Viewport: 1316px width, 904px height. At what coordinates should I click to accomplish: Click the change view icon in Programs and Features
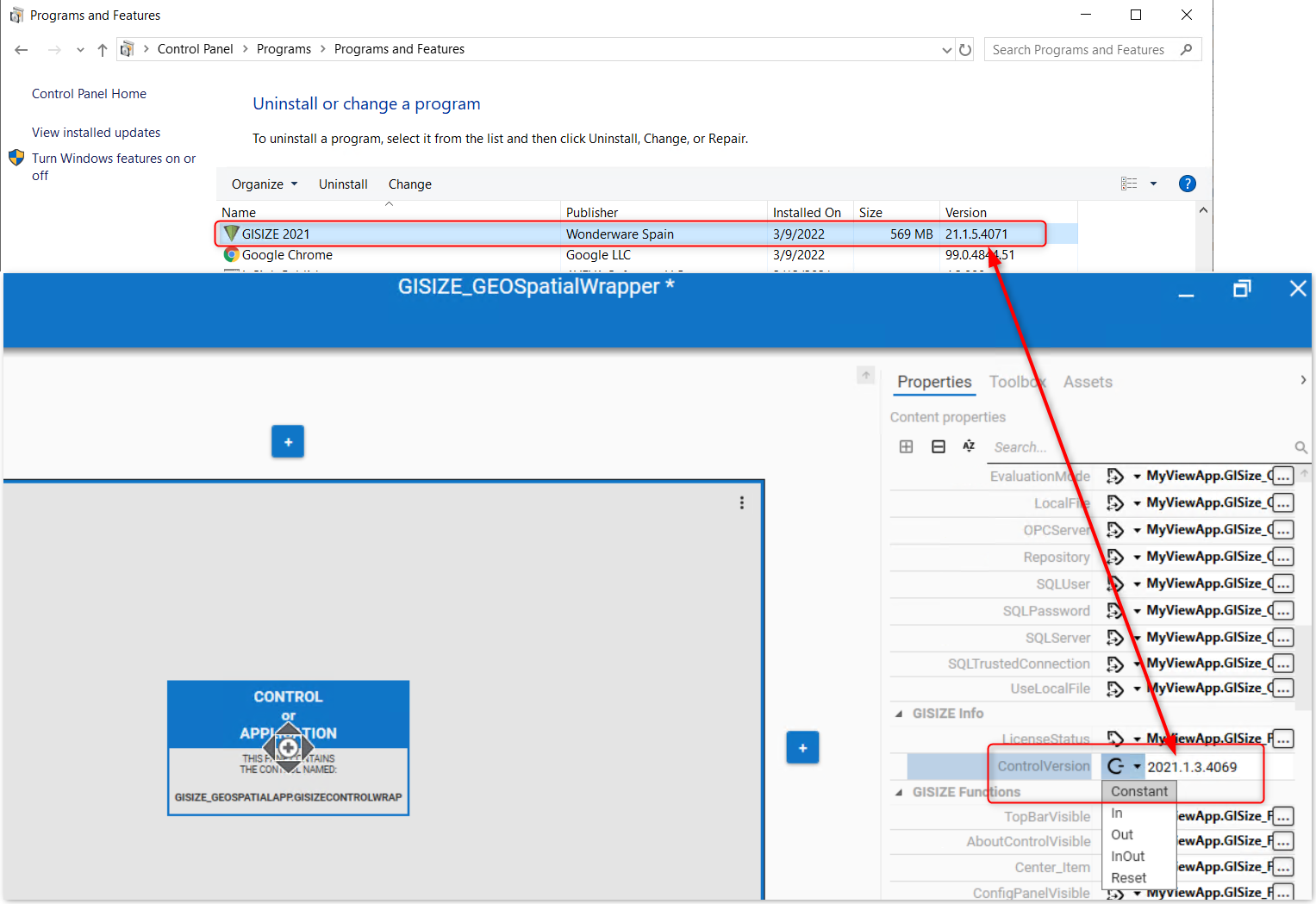(1129, 184)
